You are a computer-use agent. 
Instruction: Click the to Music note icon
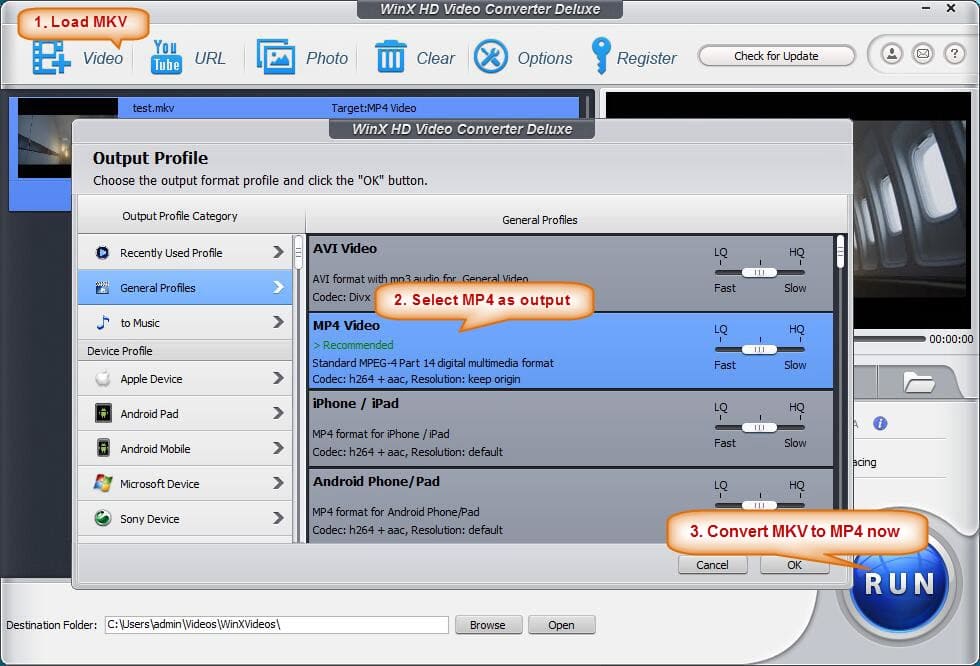click(x=102, y=322)
